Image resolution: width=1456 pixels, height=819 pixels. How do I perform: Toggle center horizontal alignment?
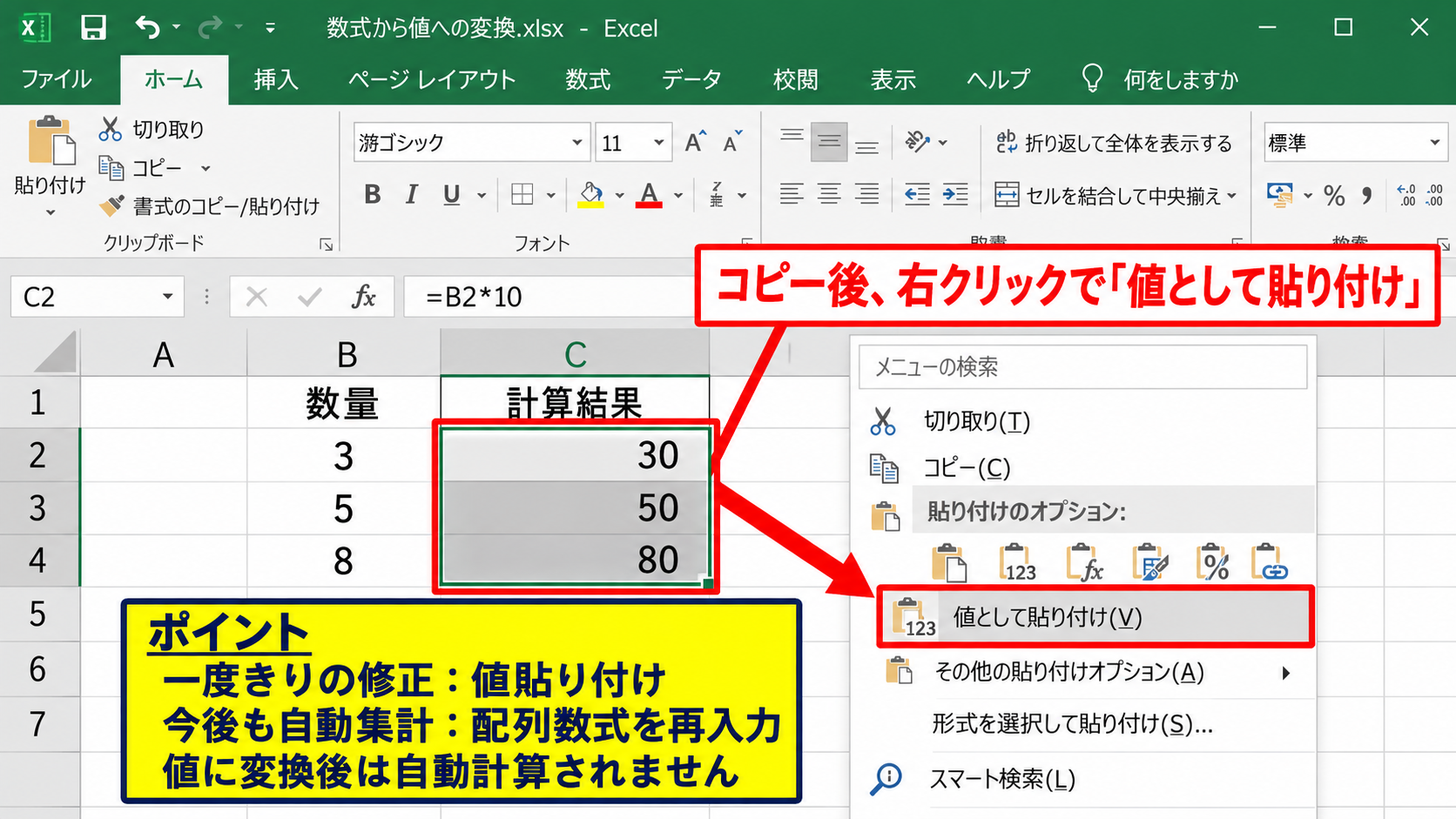[829, 194]
